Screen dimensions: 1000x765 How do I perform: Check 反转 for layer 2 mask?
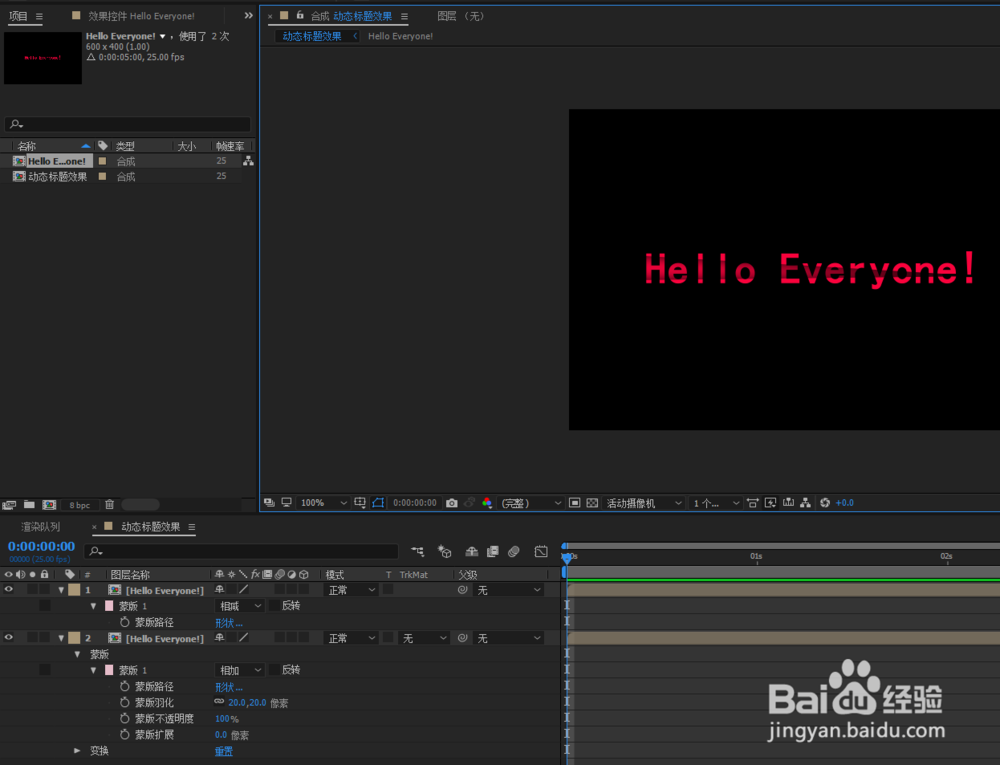(274, 669)
